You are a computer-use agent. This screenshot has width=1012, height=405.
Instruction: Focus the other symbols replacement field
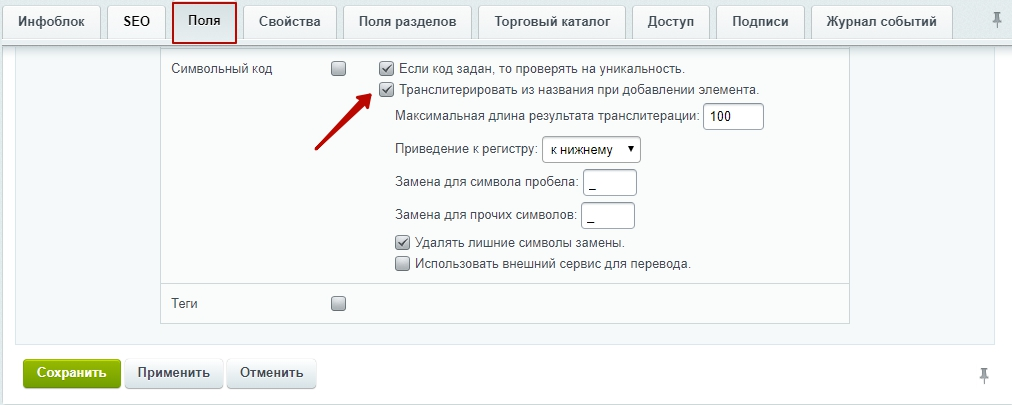608,215
